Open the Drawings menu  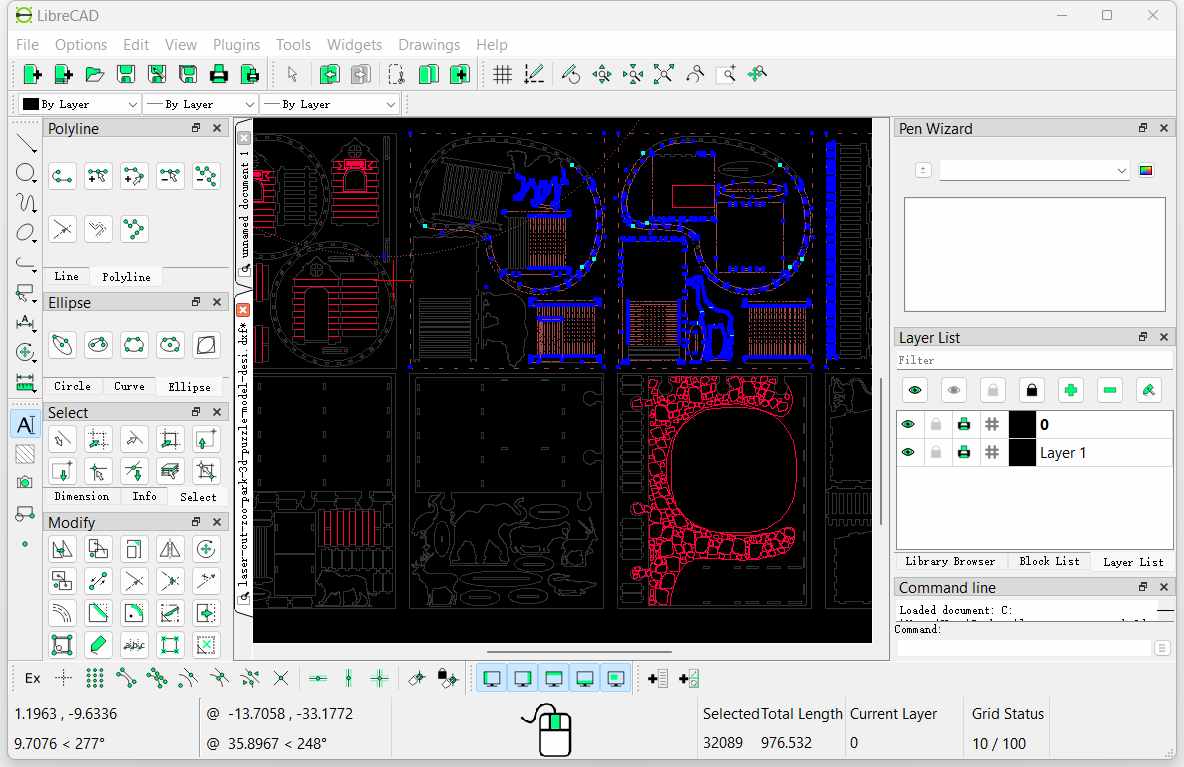(429, 45)
